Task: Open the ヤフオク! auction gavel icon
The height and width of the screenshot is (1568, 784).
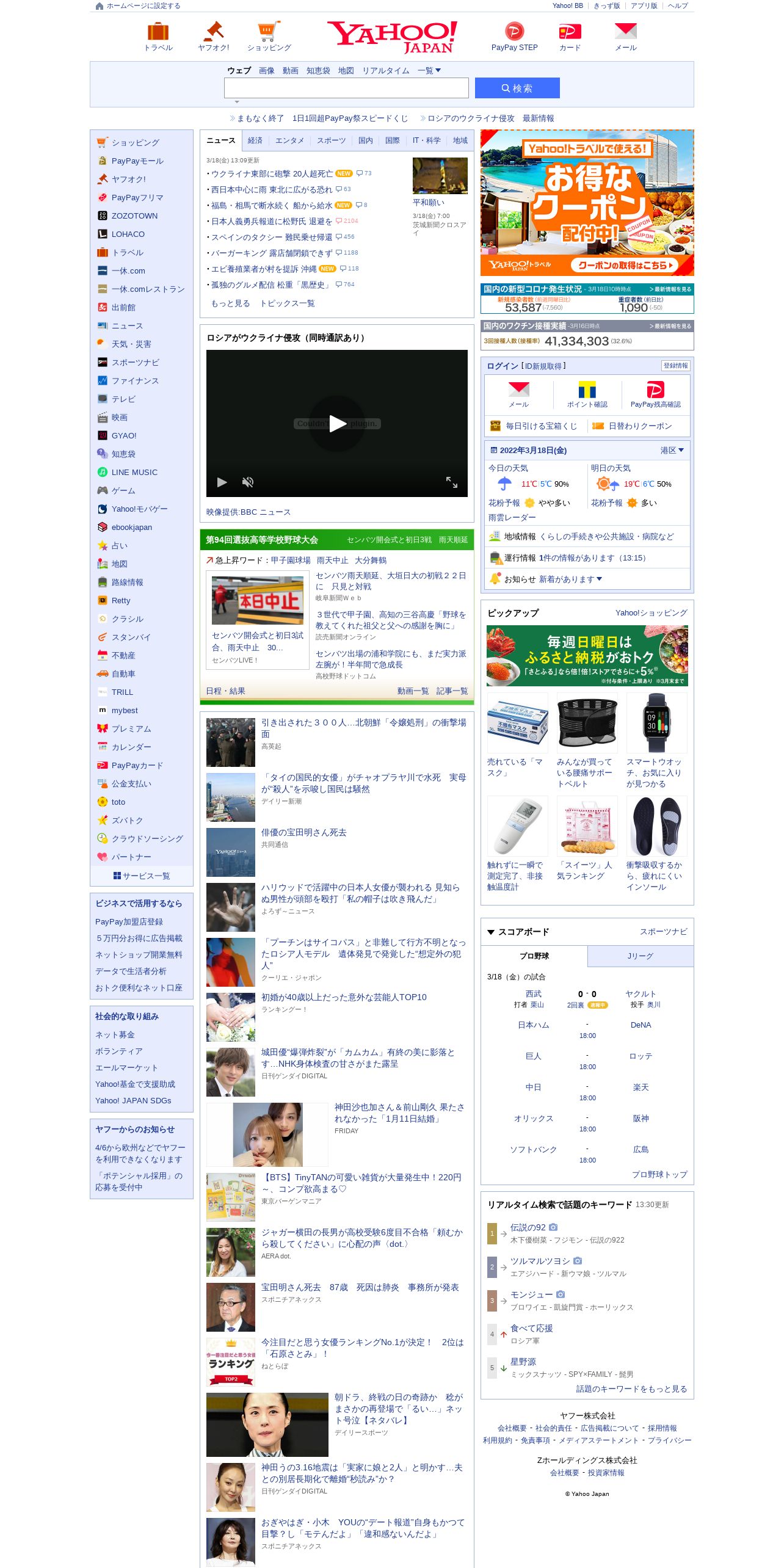Action: click(x=214, y=31)
